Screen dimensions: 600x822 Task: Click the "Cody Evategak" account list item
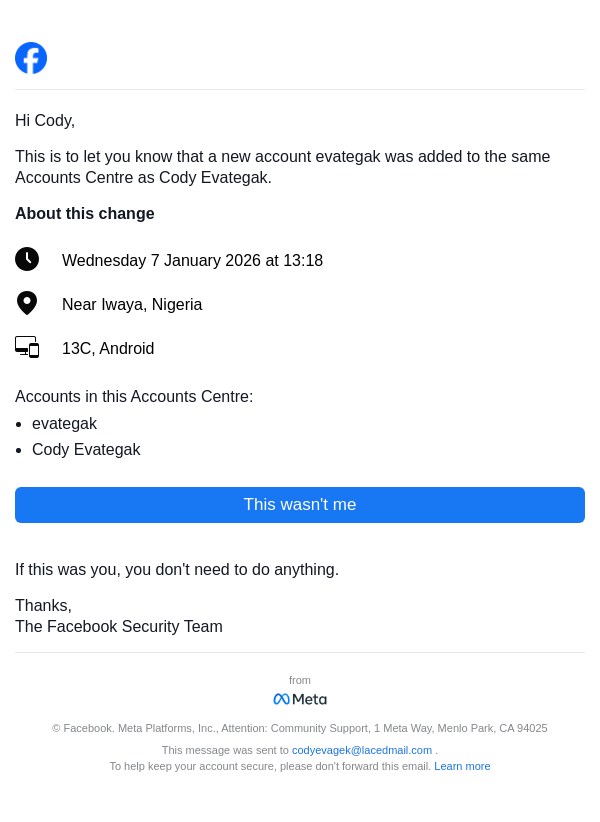[x=86, y=449]
